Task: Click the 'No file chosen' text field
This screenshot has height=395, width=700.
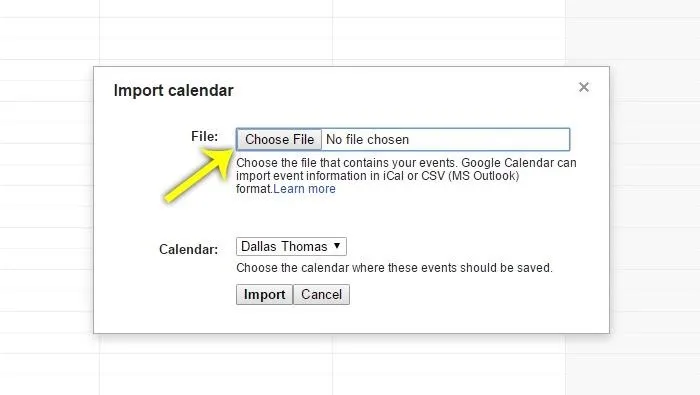Action: pos(367,139)
